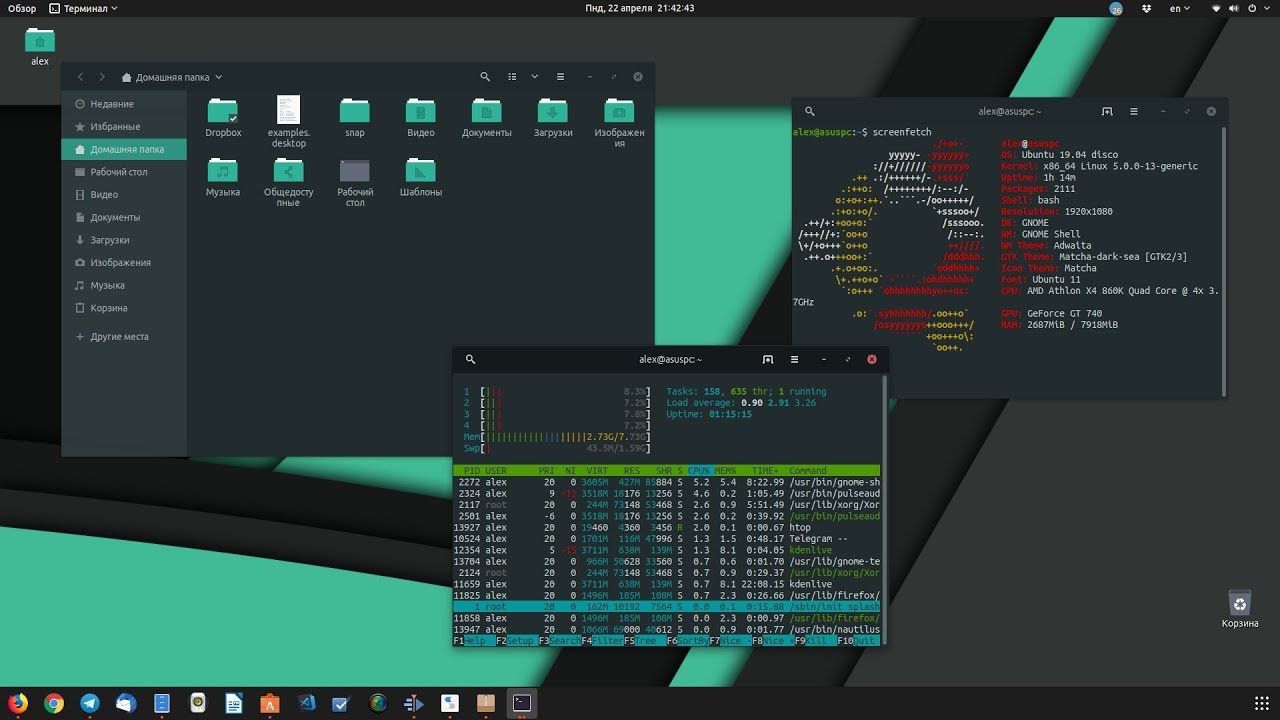The width and height of the screenshot is (1280, 720).
Task: Open view options dropdown arrow in file manager
Action: (x=535, y=77)
